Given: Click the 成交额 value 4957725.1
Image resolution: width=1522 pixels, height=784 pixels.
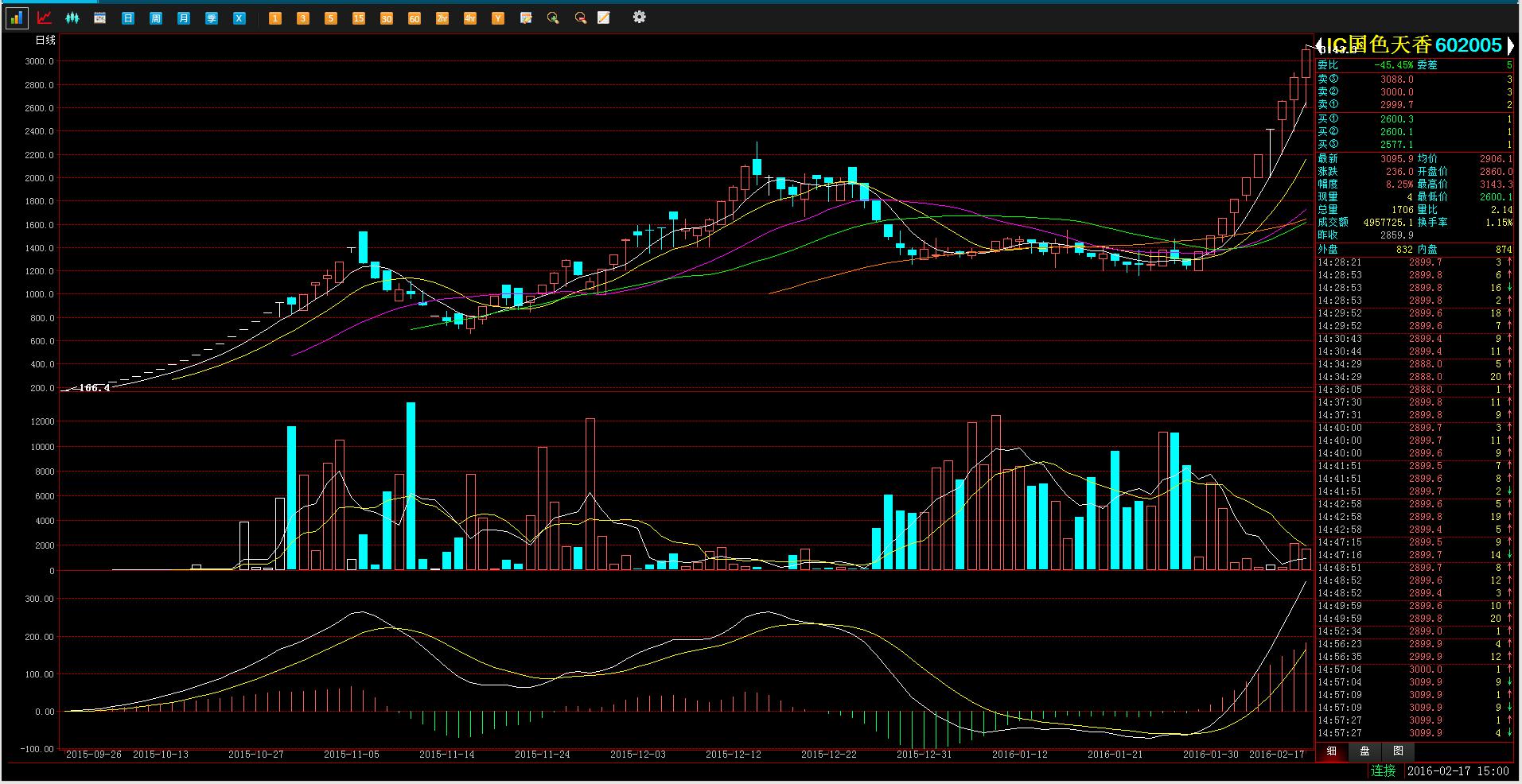Looking at the screenshot, I should (1388, 223).
